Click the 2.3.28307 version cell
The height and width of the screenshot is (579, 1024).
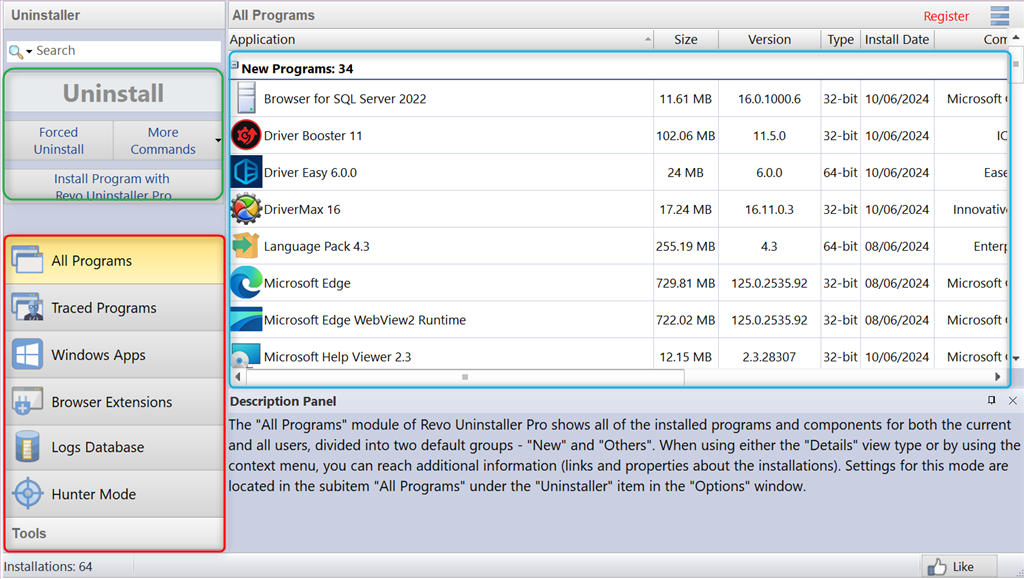point(769,357)
